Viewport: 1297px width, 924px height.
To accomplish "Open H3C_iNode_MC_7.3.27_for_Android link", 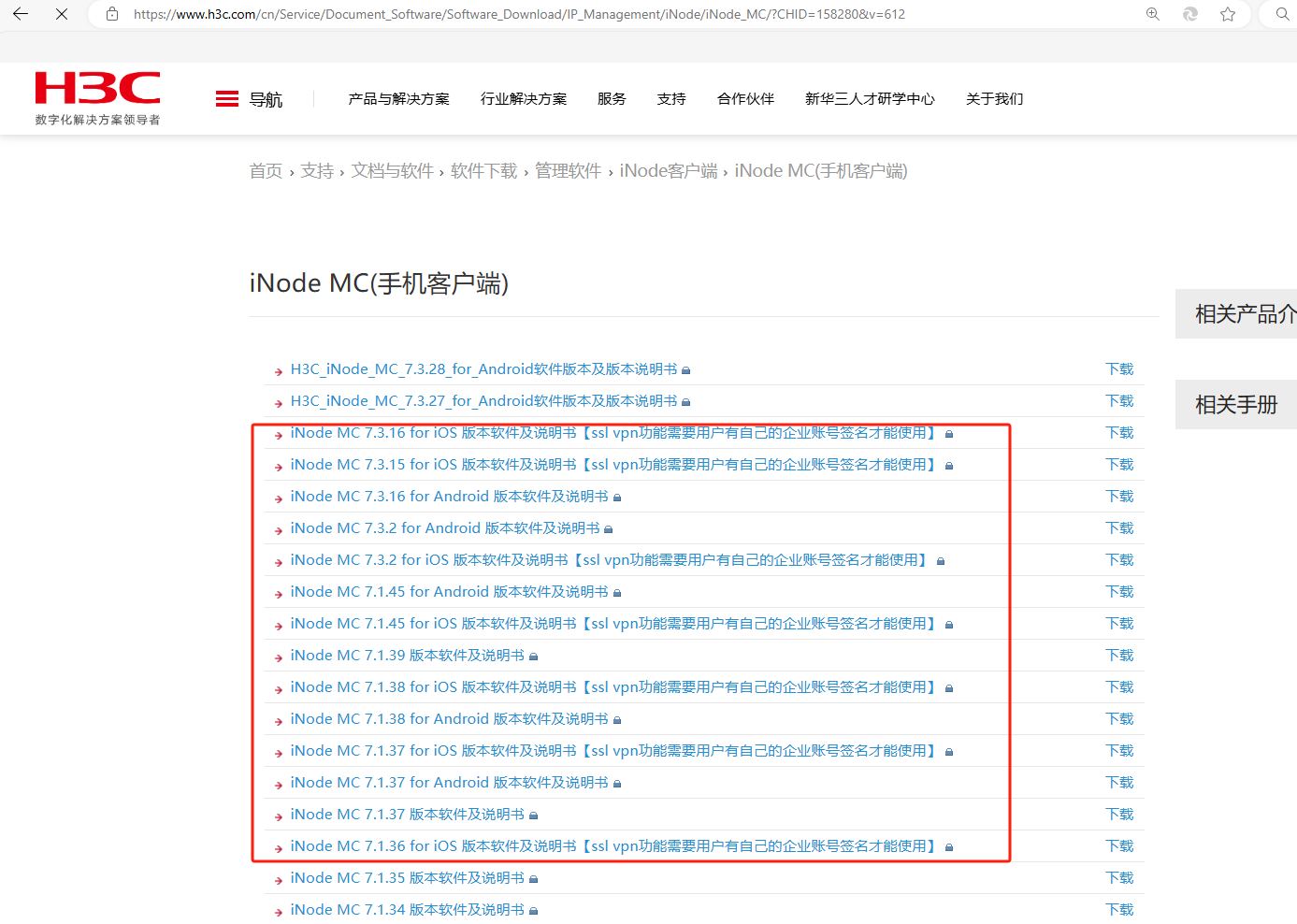I will tap(483, 401).
